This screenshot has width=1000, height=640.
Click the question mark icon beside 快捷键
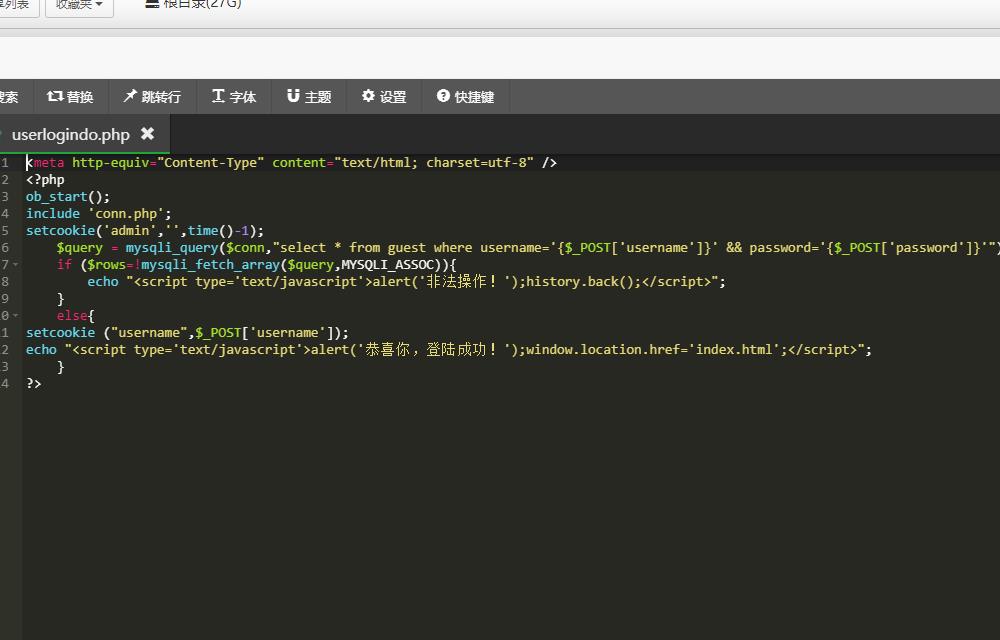point(443,96)
